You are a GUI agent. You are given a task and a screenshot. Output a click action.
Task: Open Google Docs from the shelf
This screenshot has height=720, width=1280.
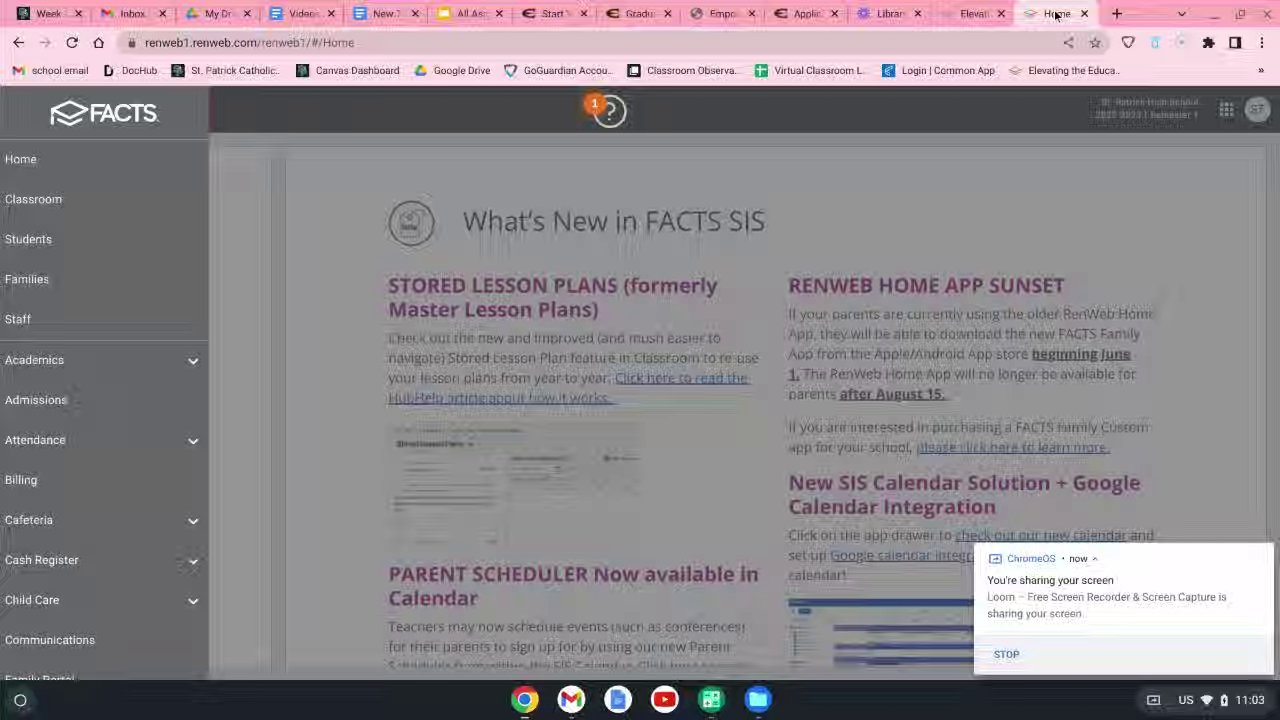tap(618, 700)
